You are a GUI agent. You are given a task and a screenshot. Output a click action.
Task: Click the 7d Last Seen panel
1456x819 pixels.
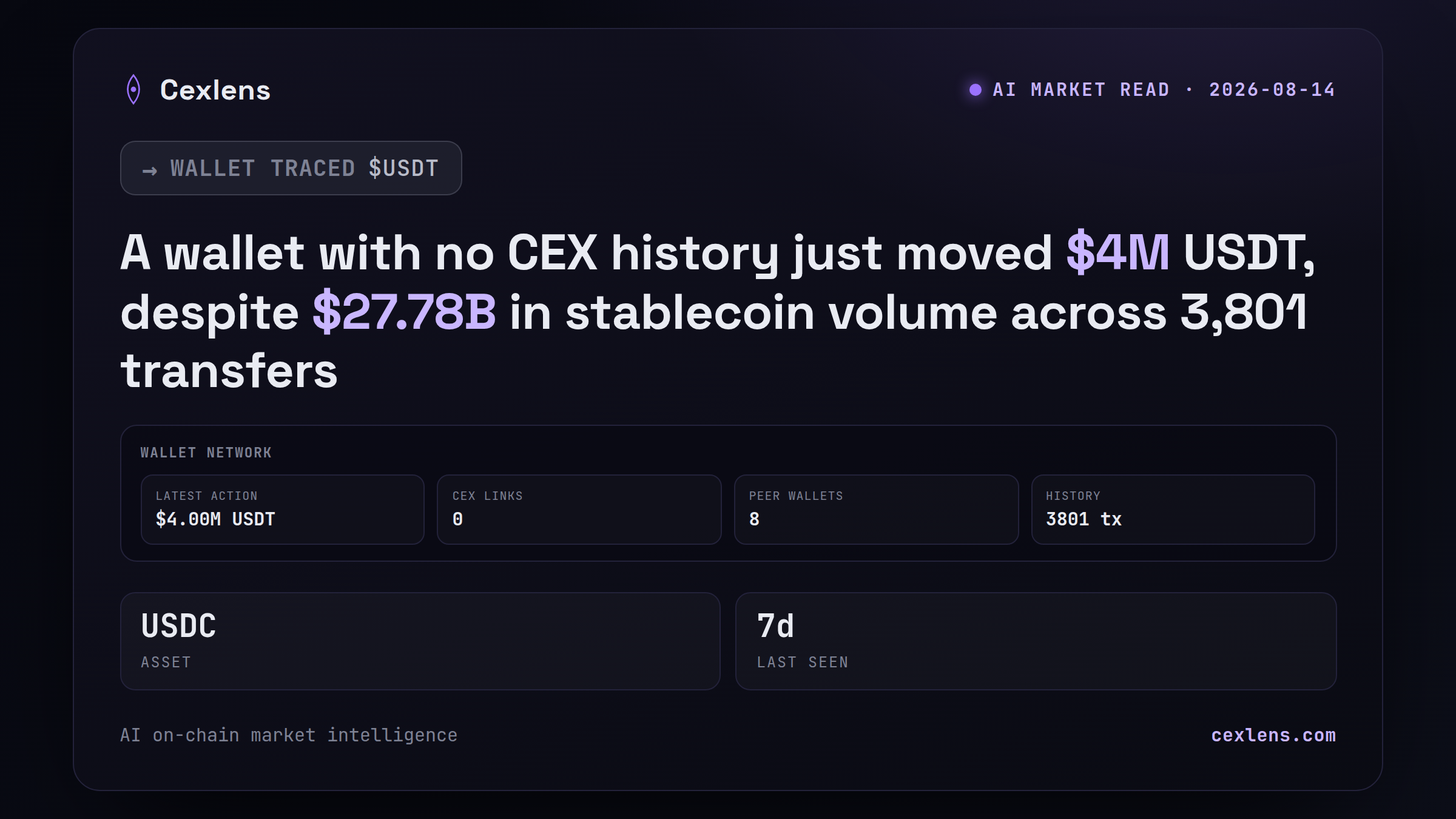click(1036, 641)
